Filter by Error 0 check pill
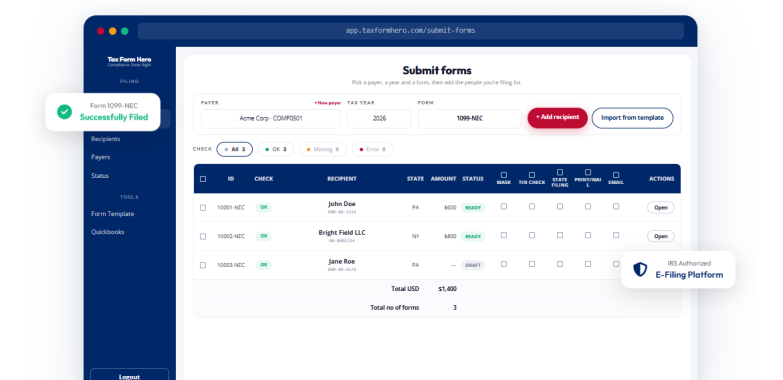Viewport: 783px width, 380px height. click(x=372, y=149)
